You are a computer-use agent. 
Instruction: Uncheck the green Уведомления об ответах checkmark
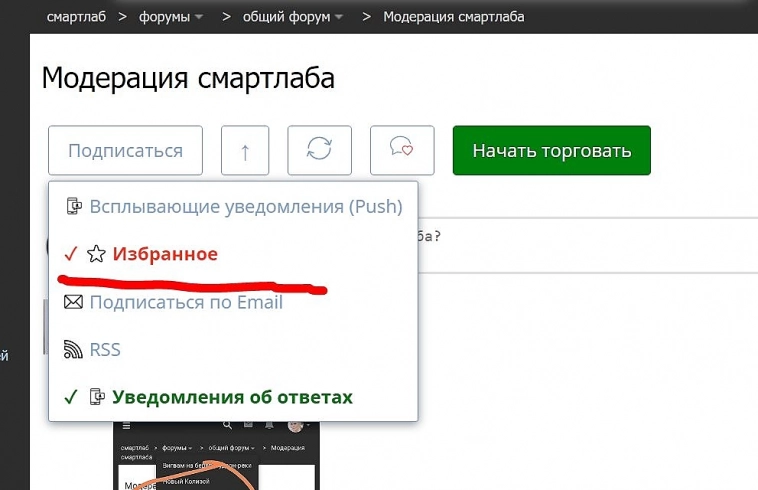tap(70, 397)
